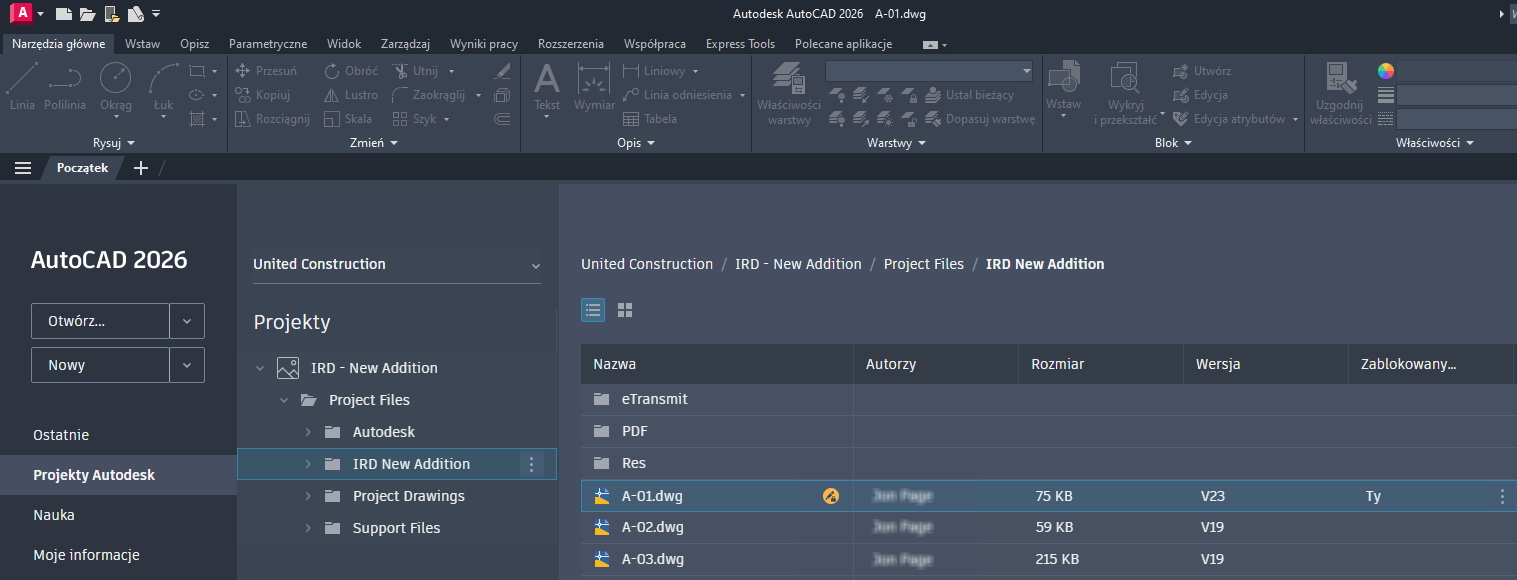Image resolution: width=1517 pixels, height=580 pixels.
Task: Click Utwórz block create icon
Action: click(1202, 71)
